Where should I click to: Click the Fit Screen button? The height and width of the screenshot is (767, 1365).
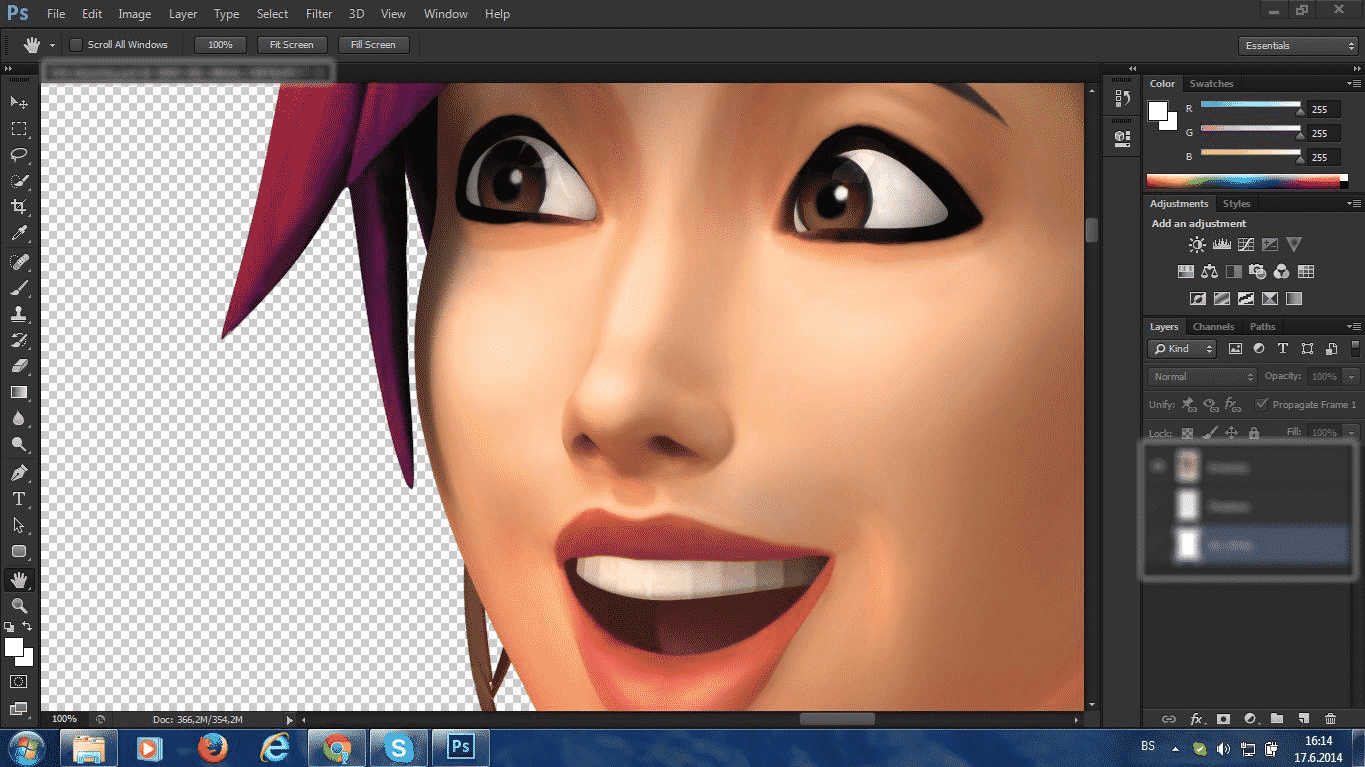[291, 45]
